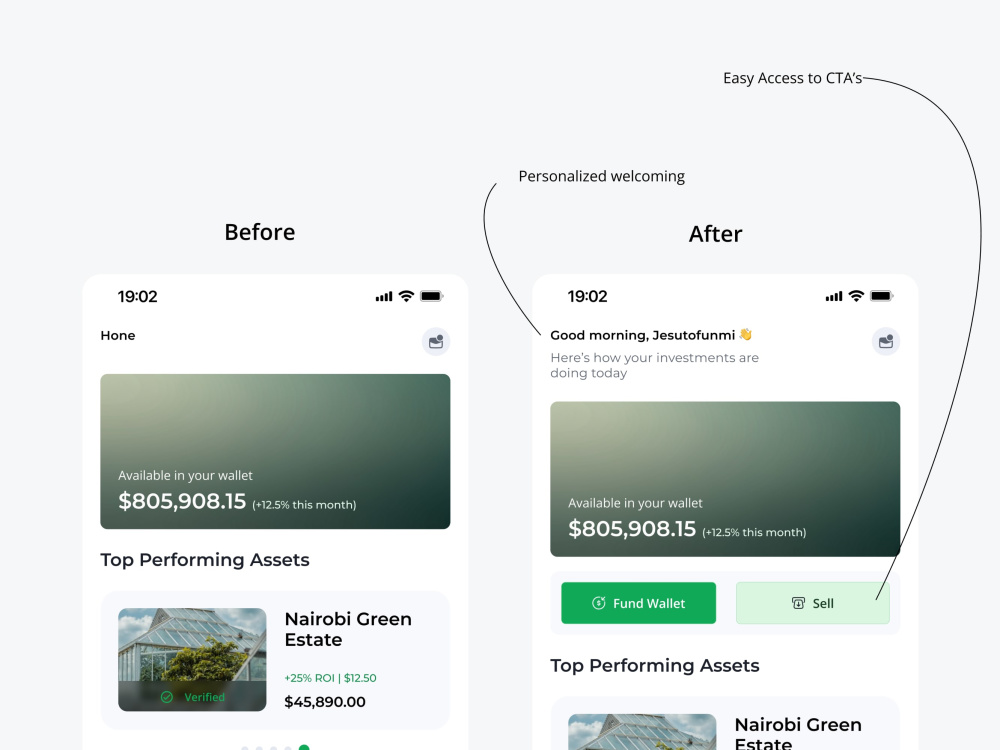Click the wallet balance card in After screen

click(725, 479)
